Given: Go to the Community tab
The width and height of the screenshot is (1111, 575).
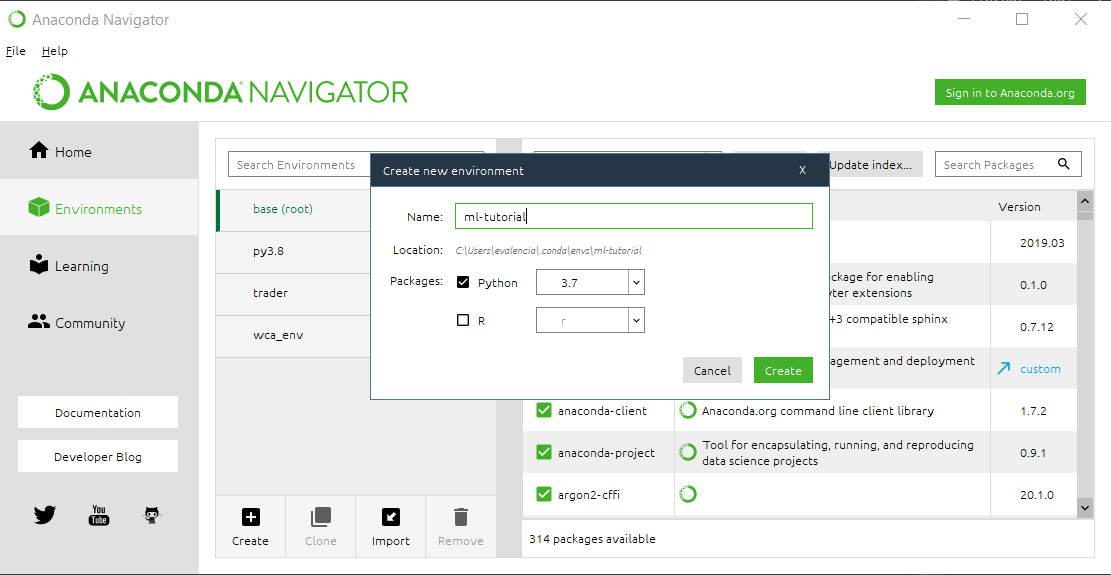Looking at the screenshot, I should 99,323.
